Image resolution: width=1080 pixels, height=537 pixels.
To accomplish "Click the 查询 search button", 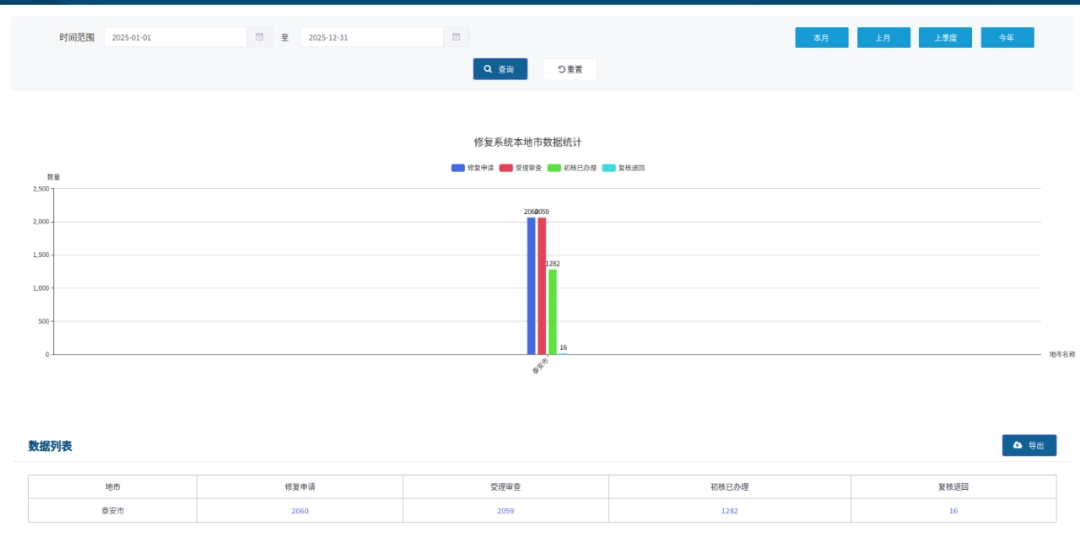I will 500,69.
